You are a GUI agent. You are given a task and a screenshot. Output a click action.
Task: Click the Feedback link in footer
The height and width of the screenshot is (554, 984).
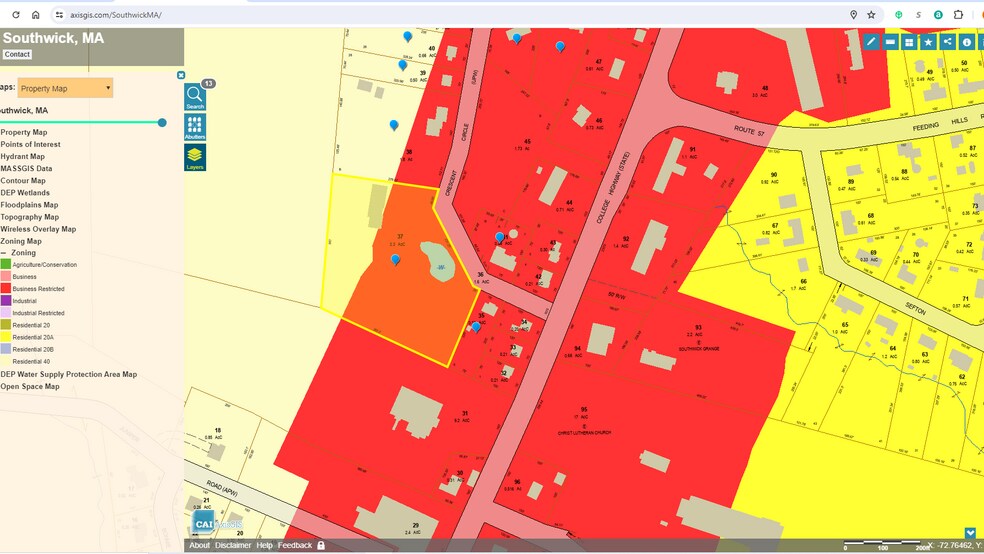pos(294,545)
